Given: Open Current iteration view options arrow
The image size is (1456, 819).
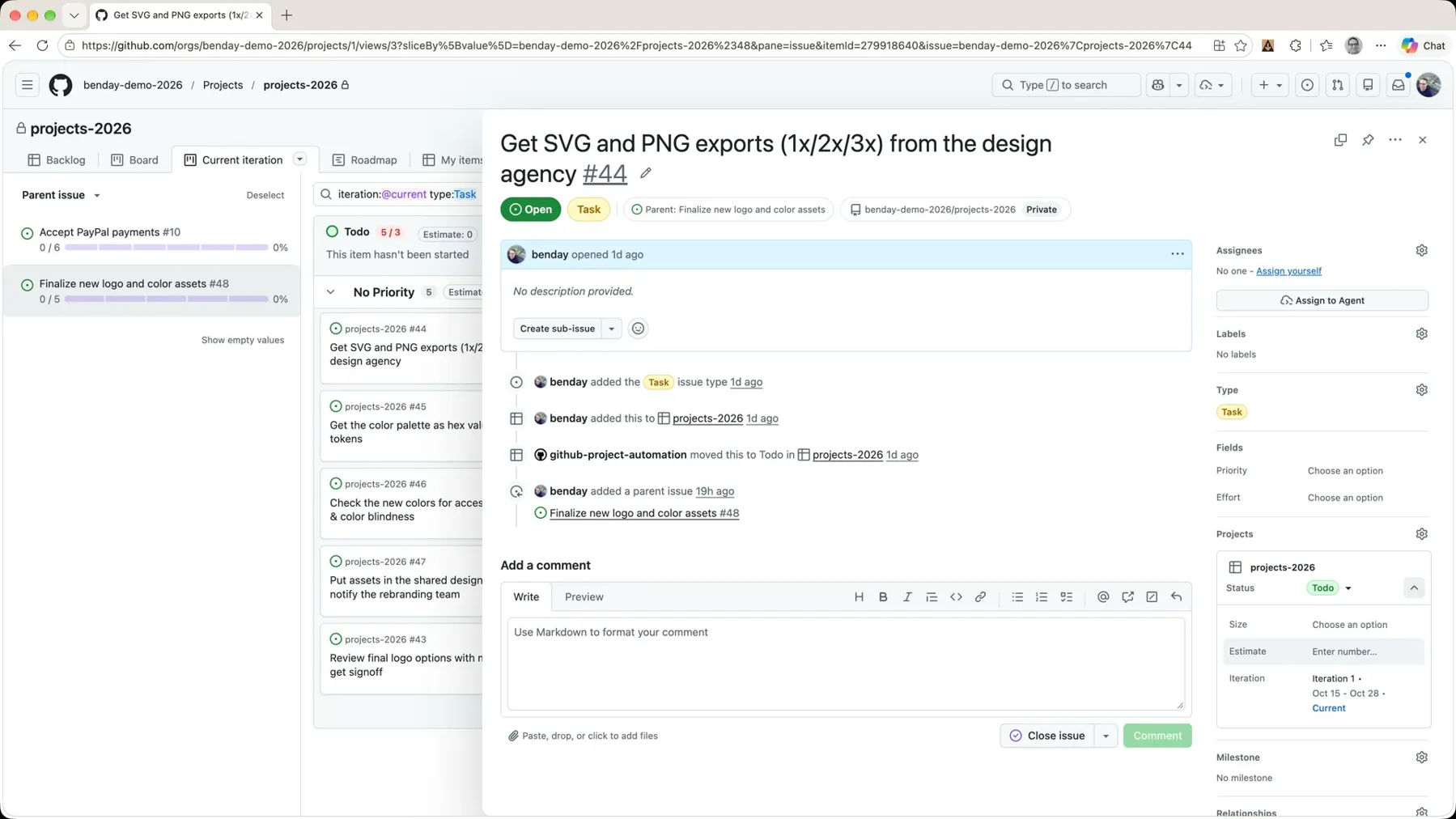Looking at the screenshot, I should click(300, 159).
